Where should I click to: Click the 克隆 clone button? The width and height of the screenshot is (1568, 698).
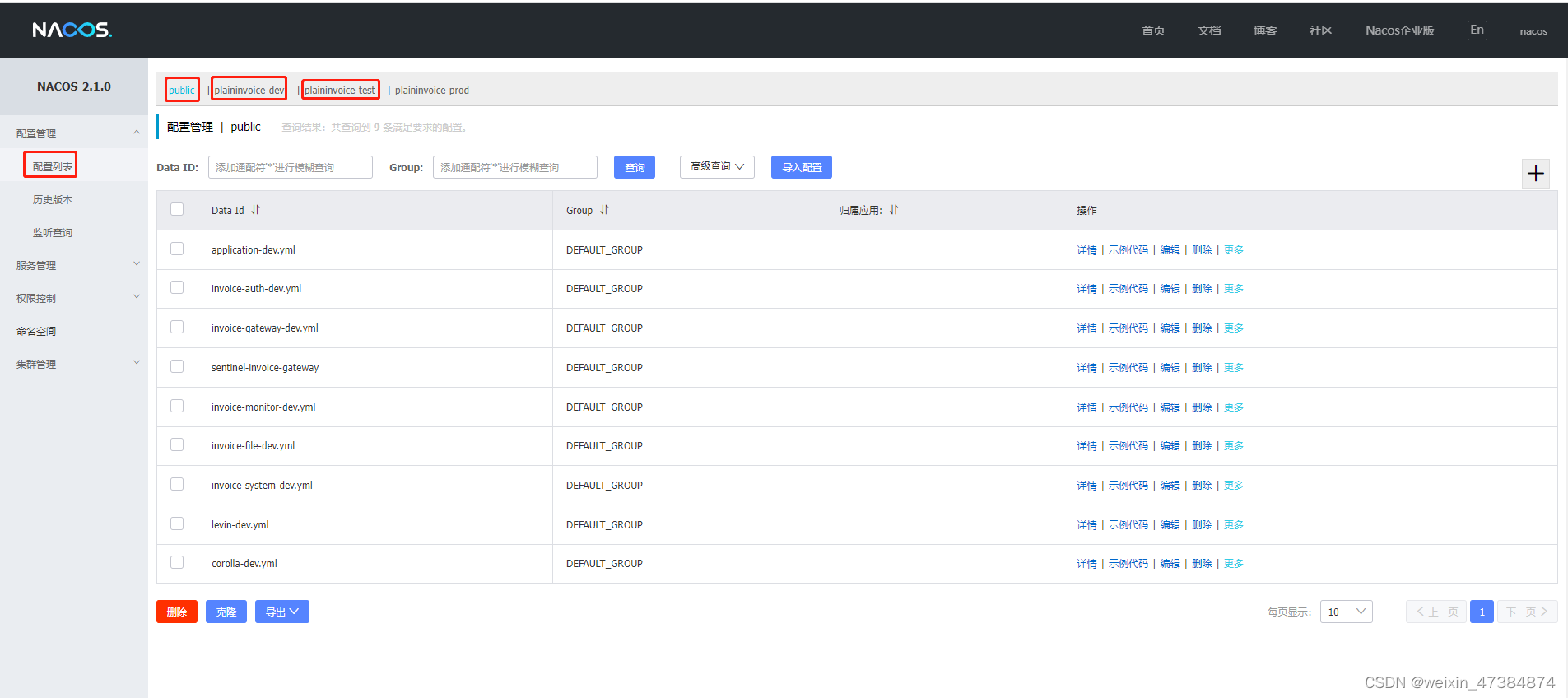tap(226, 612)
